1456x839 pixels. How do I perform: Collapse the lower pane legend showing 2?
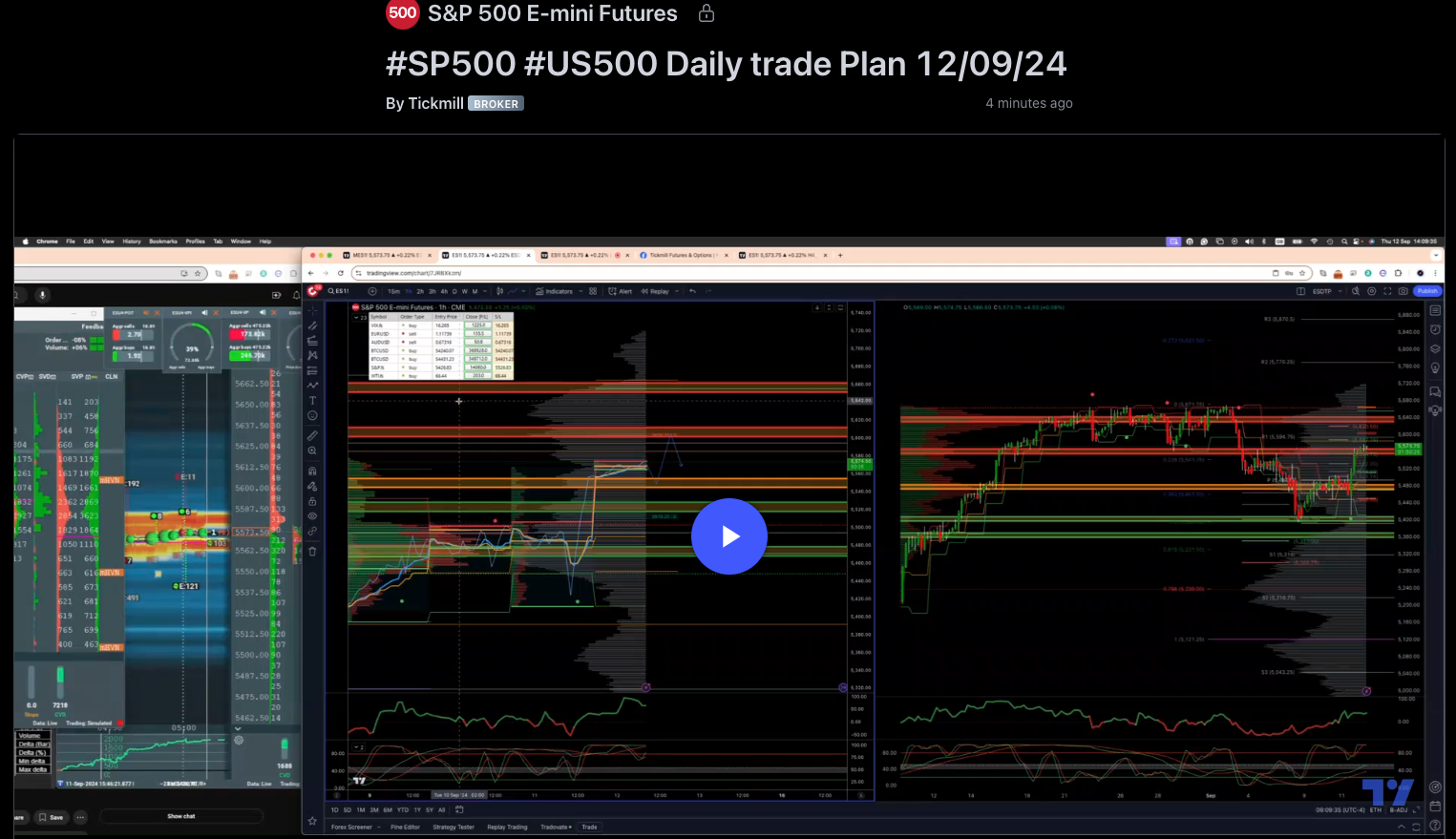click(357, 747)
